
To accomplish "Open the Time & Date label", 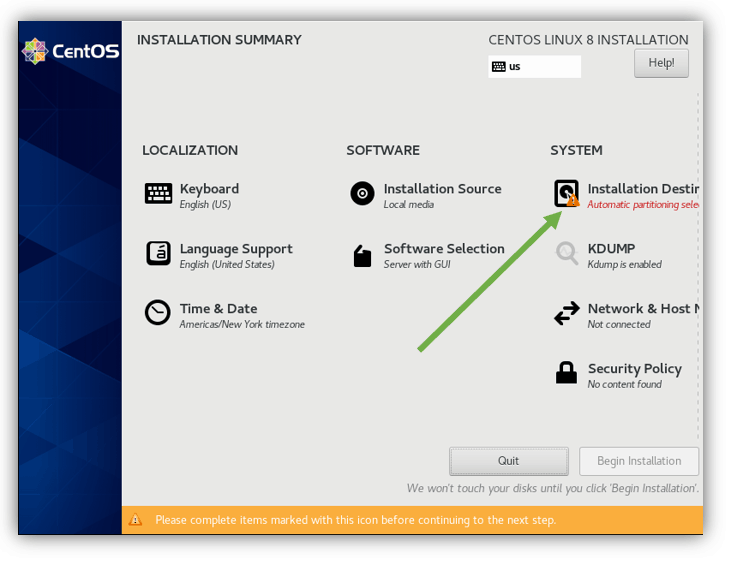I will tap(218, 309).
